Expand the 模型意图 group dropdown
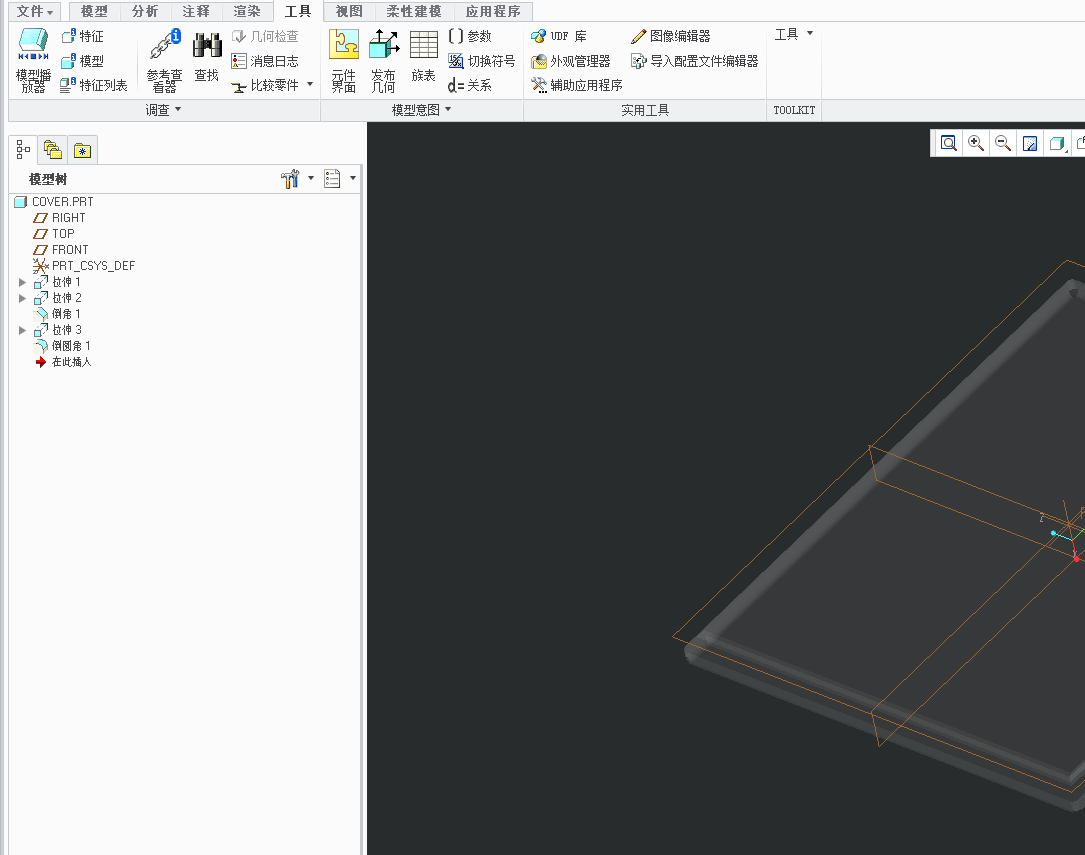This screenshot has height=855, width=1085. (448, 109)
